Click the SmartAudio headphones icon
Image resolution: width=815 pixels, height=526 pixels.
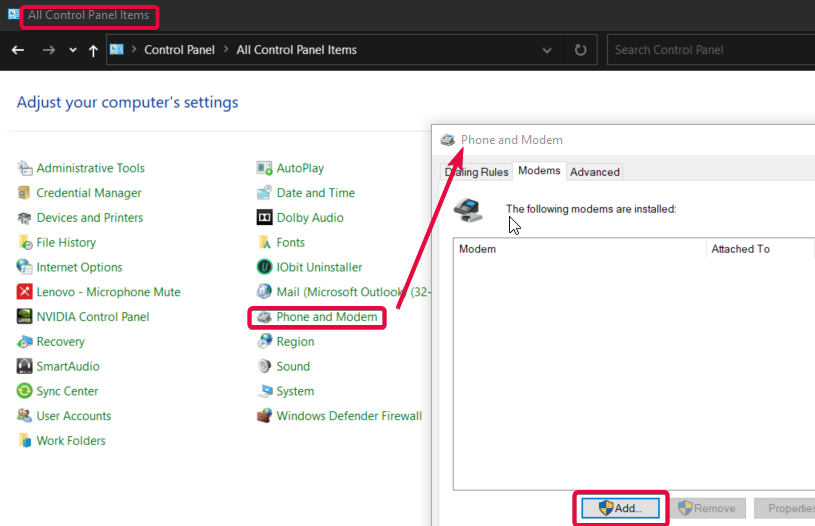(x=24, y=366)
